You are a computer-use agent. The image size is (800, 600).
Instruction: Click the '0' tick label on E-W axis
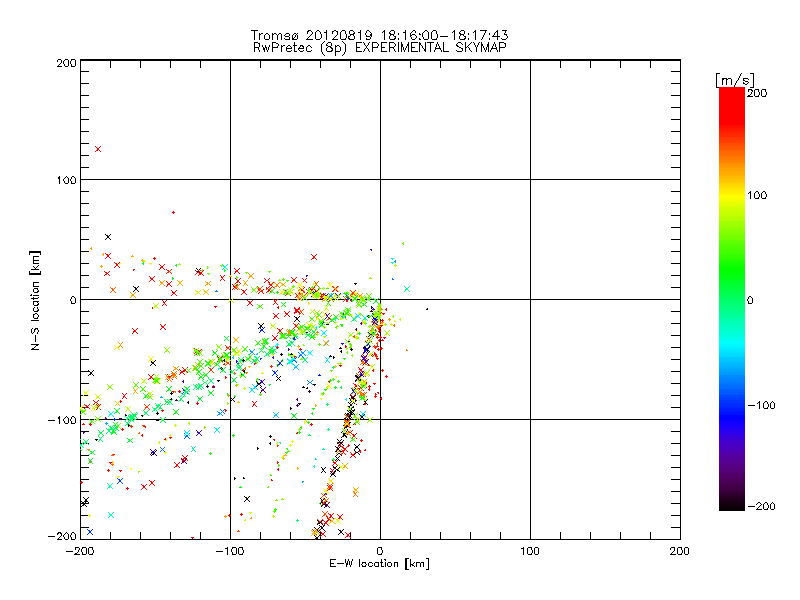click(380, 551)
